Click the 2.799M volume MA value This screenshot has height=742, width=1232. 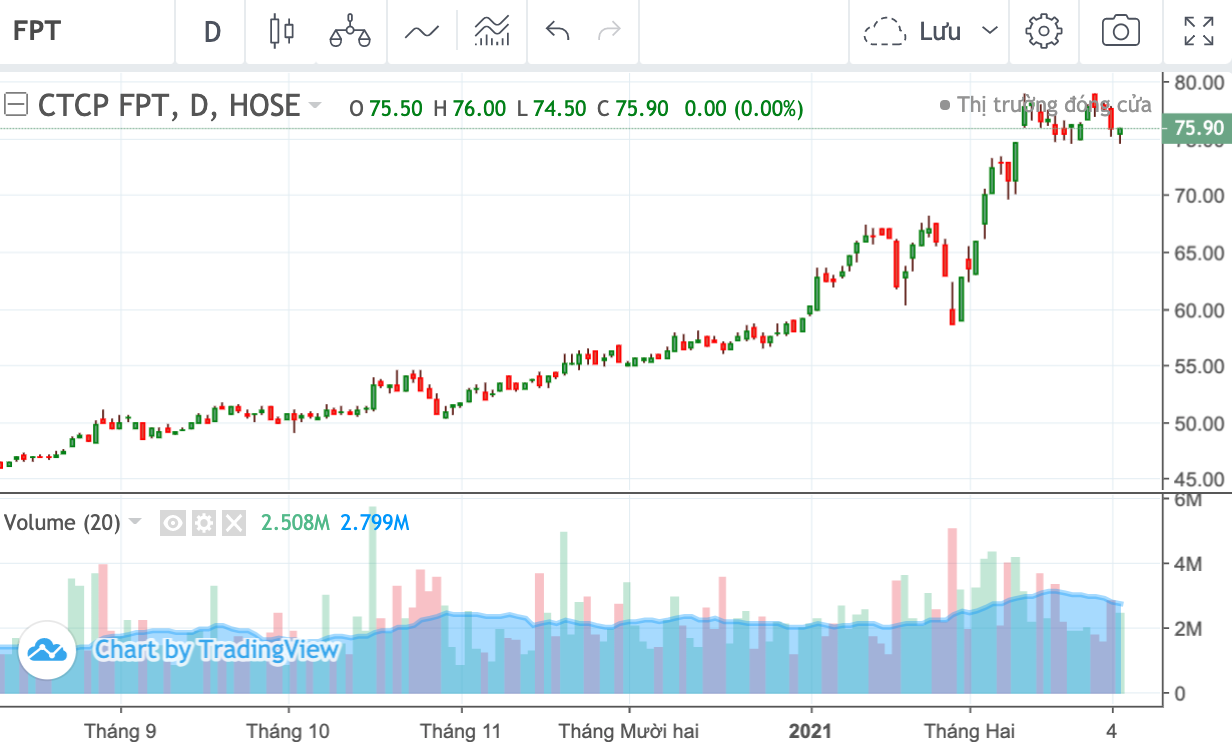(x=375, y=522)
